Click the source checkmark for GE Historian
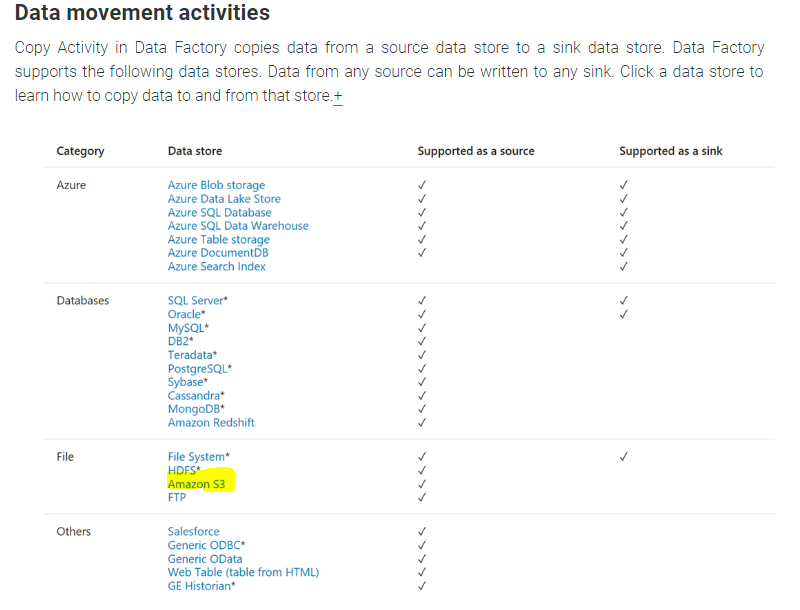The image size is (800, 610). 422,586
